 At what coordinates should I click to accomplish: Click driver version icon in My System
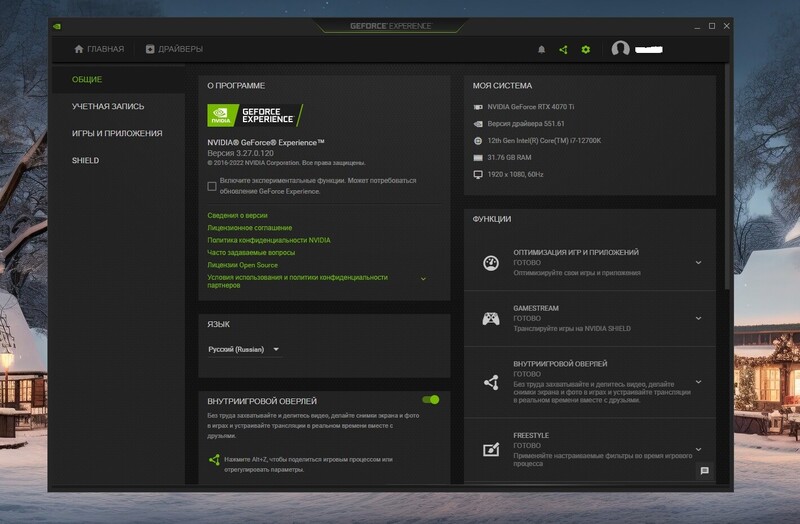pos(478,124)
